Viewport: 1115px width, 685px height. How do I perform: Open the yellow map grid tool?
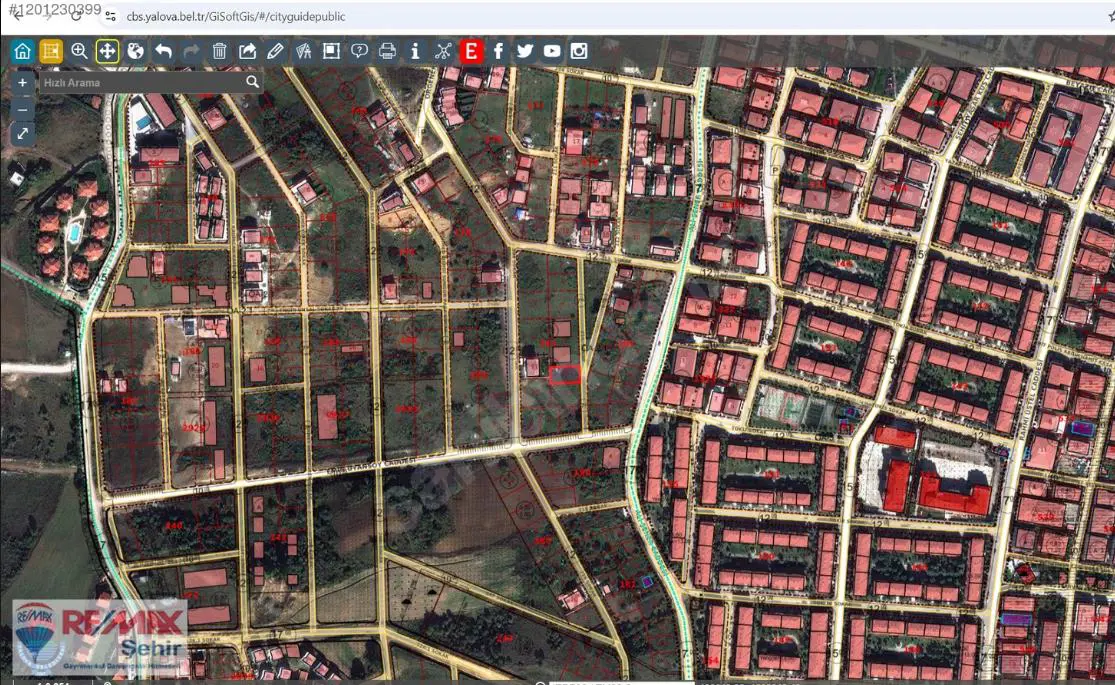point(50,51)
